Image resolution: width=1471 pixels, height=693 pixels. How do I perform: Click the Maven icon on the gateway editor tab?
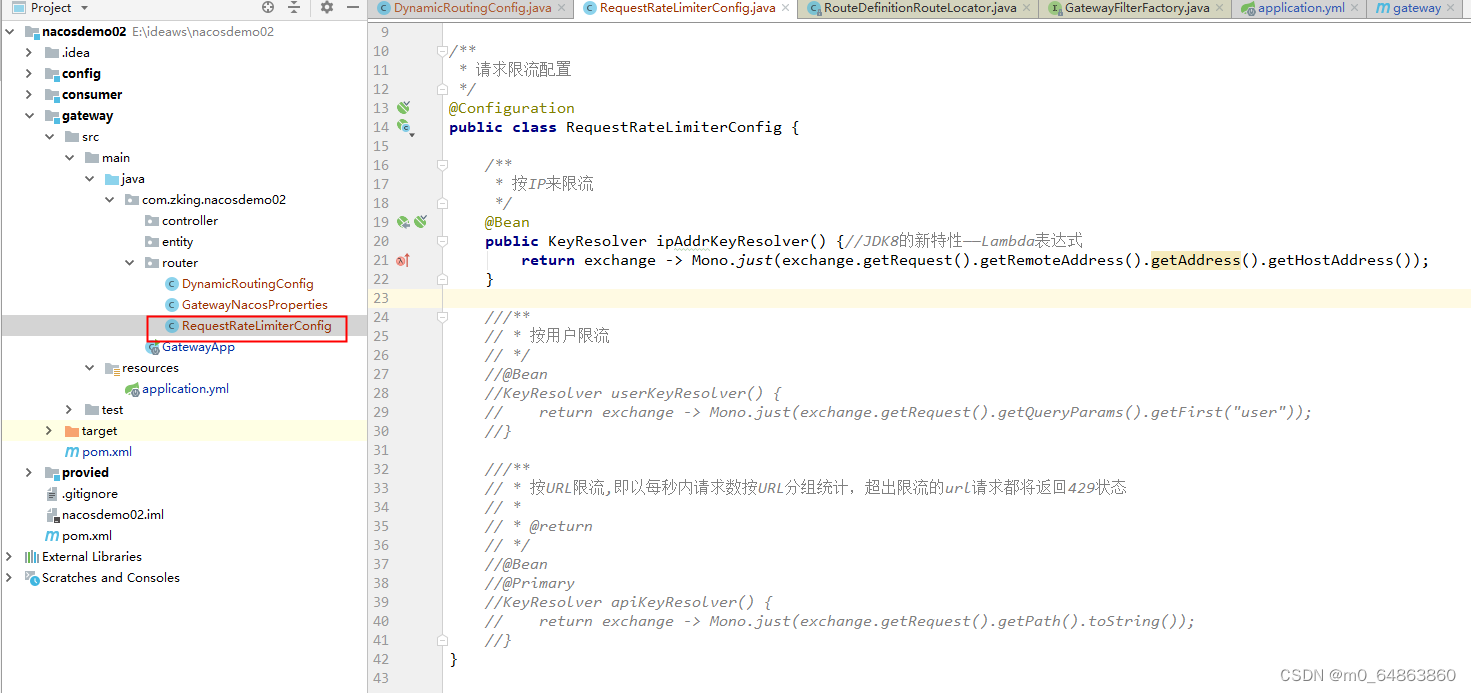pyautogui.click(x=1382, y=8)
